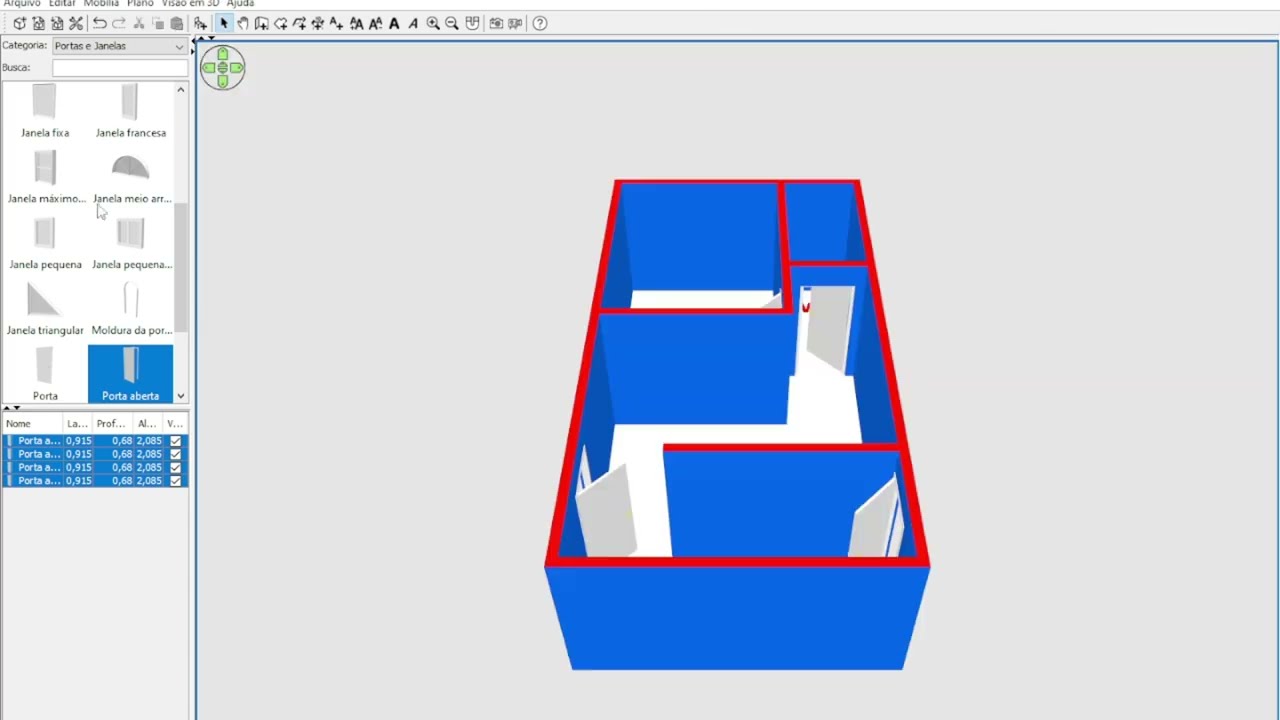Open the Categoria dropdown

(119, 46)
